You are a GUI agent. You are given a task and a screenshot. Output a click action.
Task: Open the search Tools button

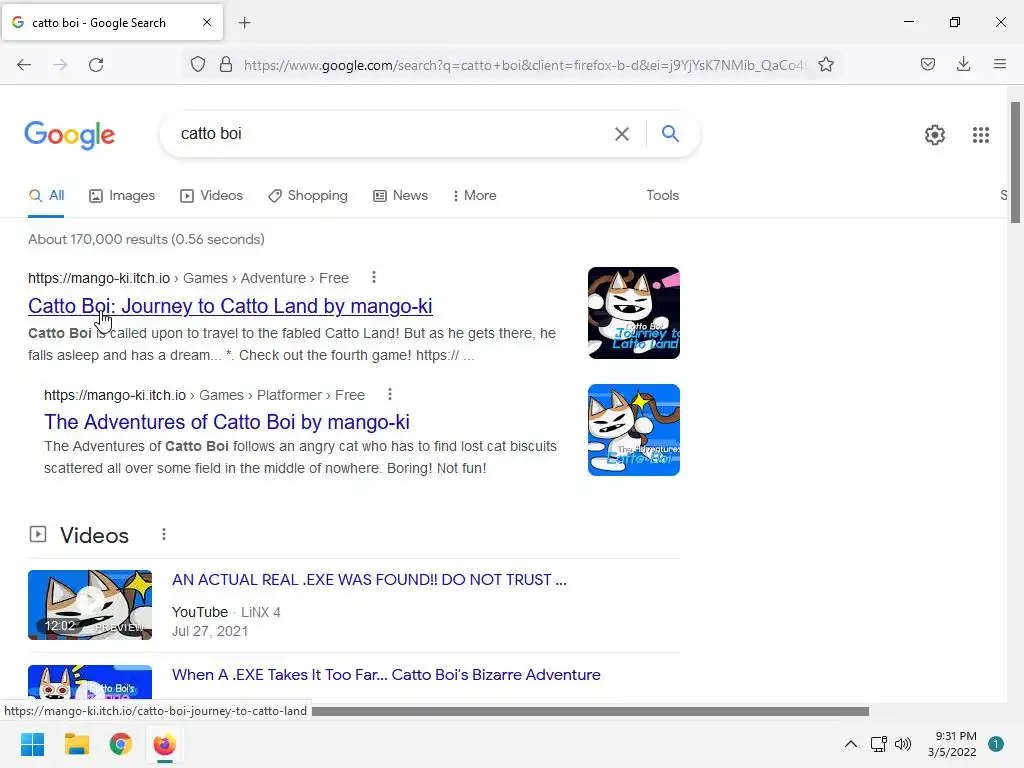(662, 195)
